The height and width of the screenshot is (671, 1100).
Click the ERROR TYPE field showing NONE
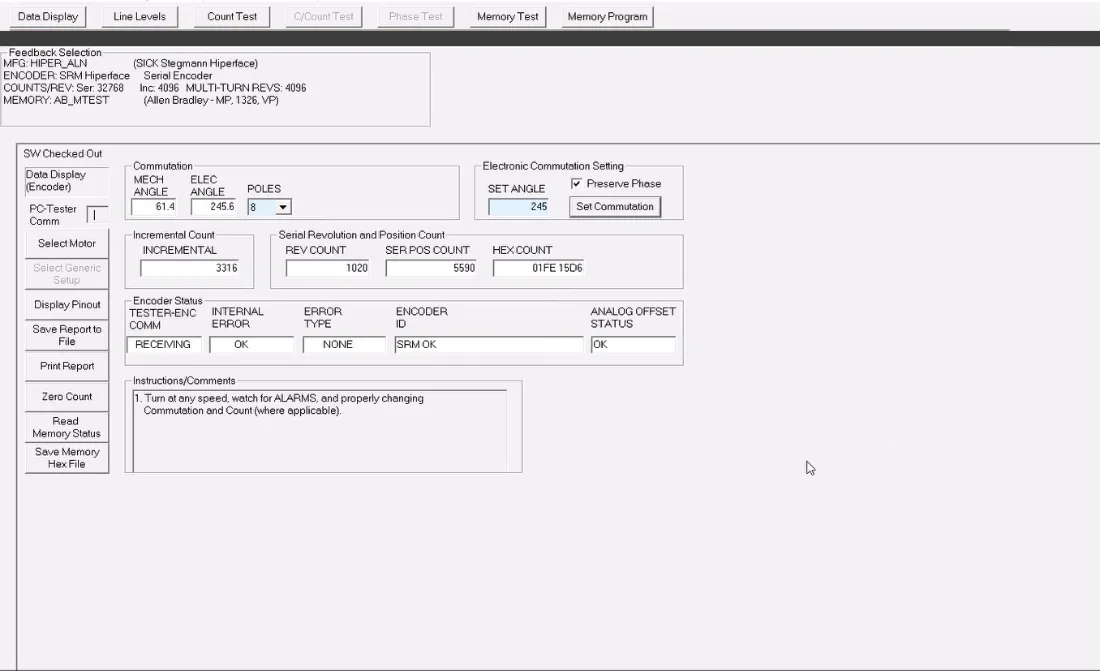(x=344, y=345)
